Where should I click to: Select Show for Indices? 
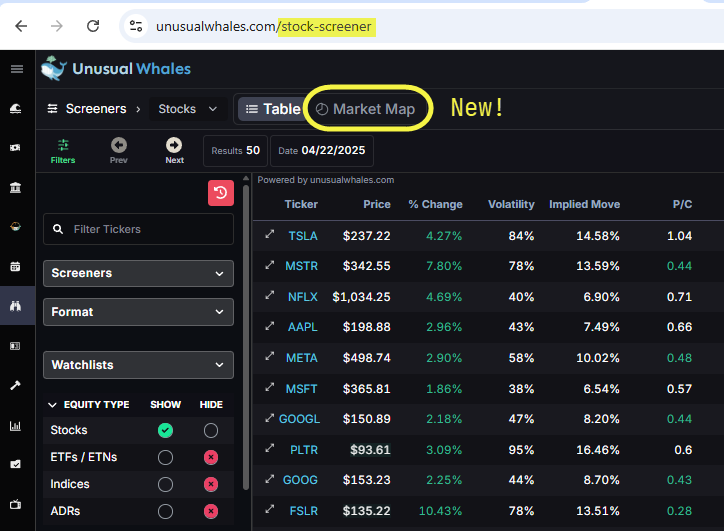coord(165,484)
